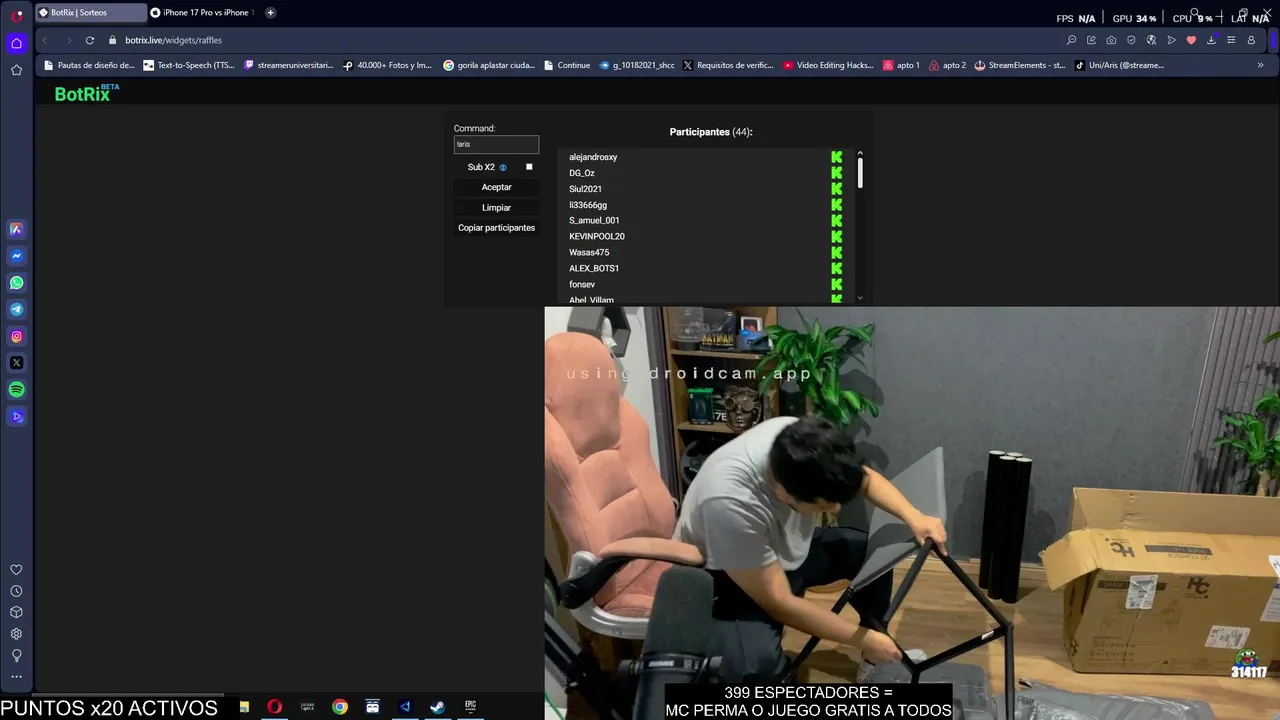Open the Text-to-Speech bookmark
The height and width of the screenshot is (720, 1280).
pos(189,65)
